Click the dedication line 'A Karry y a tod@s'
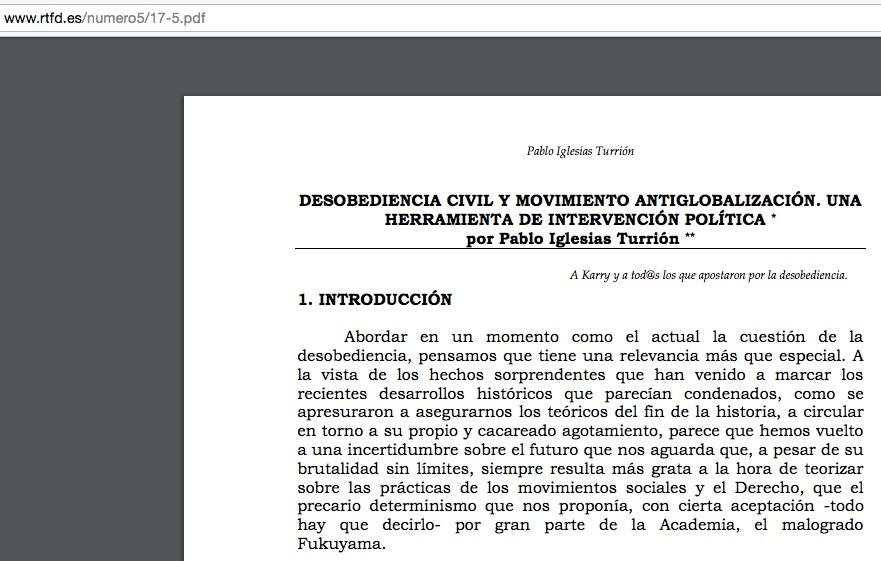 707,275
